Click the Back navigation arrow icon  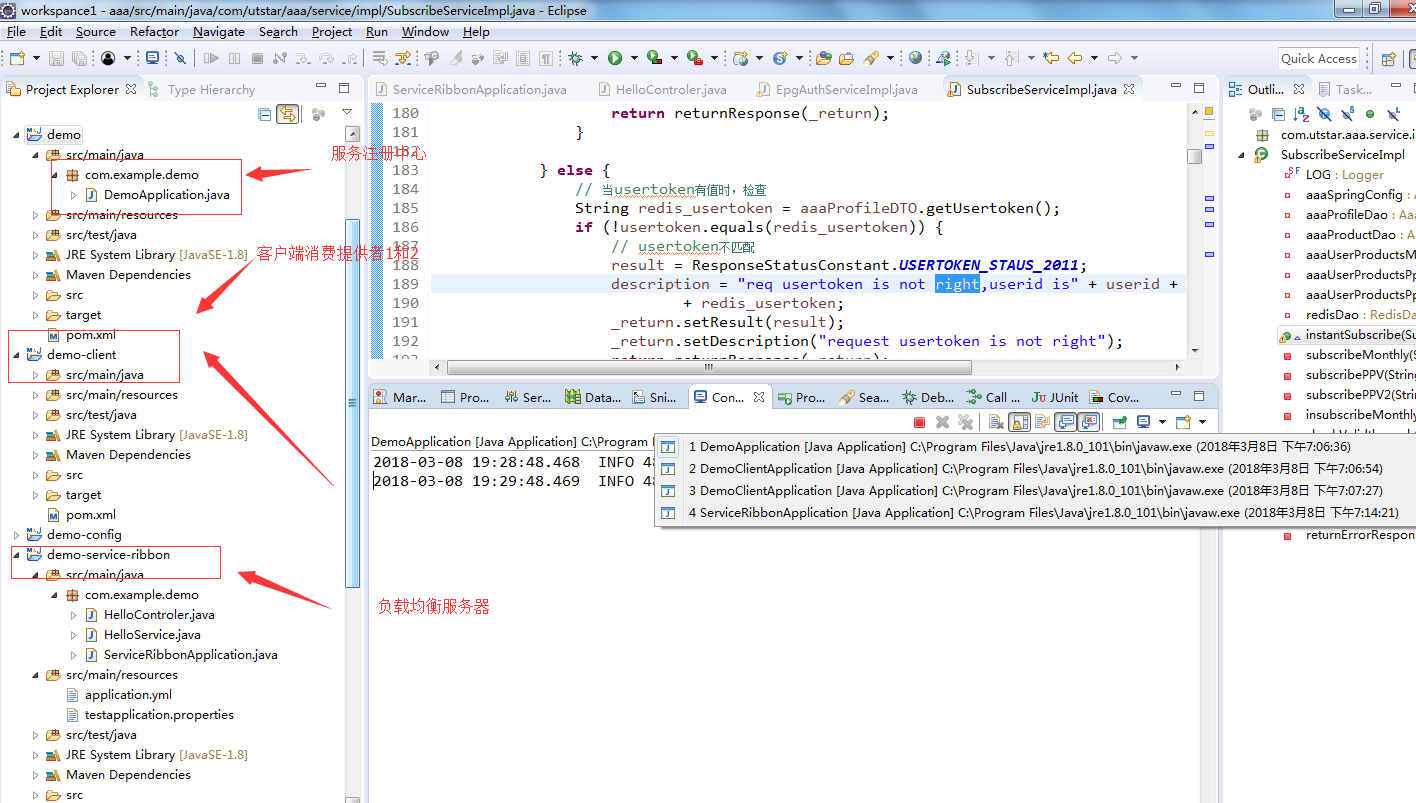pyautogui.click(x=1075, y=58)
